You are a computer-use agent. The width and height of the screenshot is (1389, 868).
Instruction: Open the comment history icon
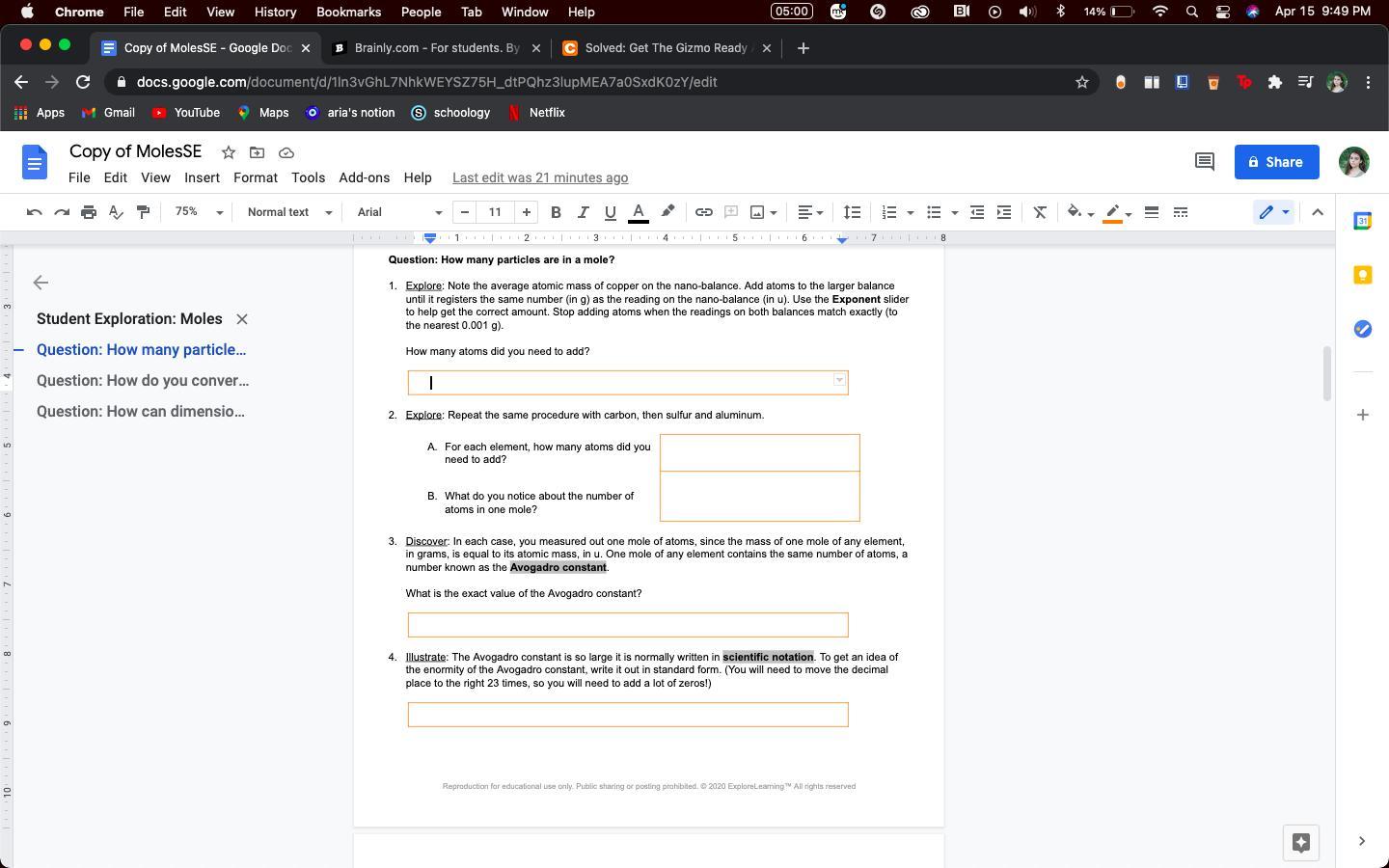(1204, 162)
